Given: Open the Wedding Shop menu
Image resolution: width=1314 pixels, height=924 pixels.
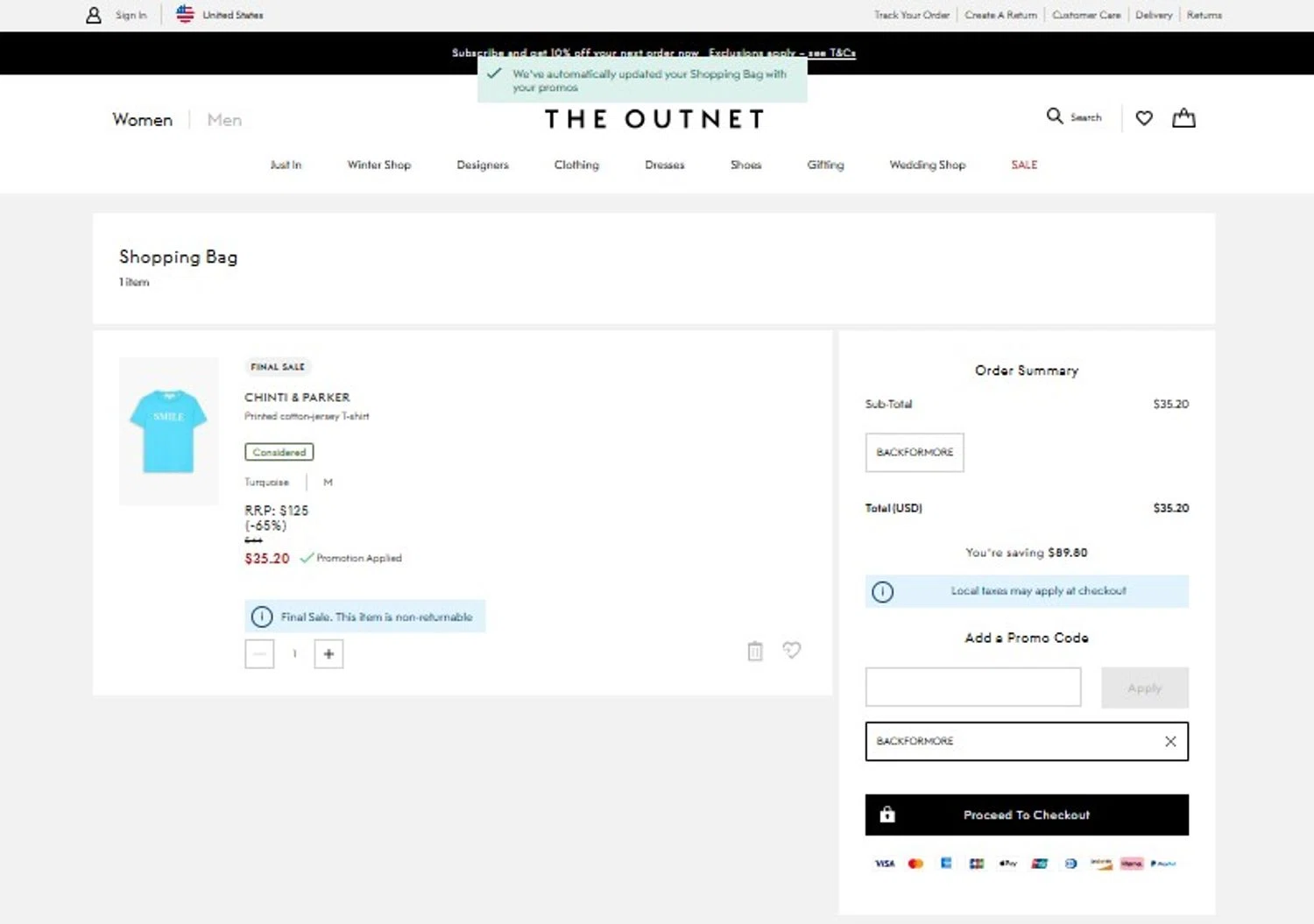Looking at the screenshot, I should click(927, 165).
